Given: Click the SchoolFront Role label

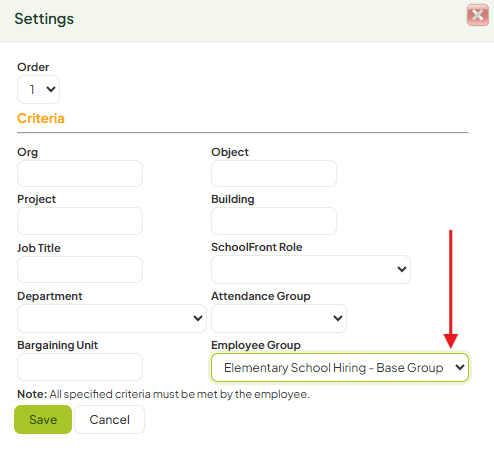Looking at the screenshot, I should [x=257, y=247].
